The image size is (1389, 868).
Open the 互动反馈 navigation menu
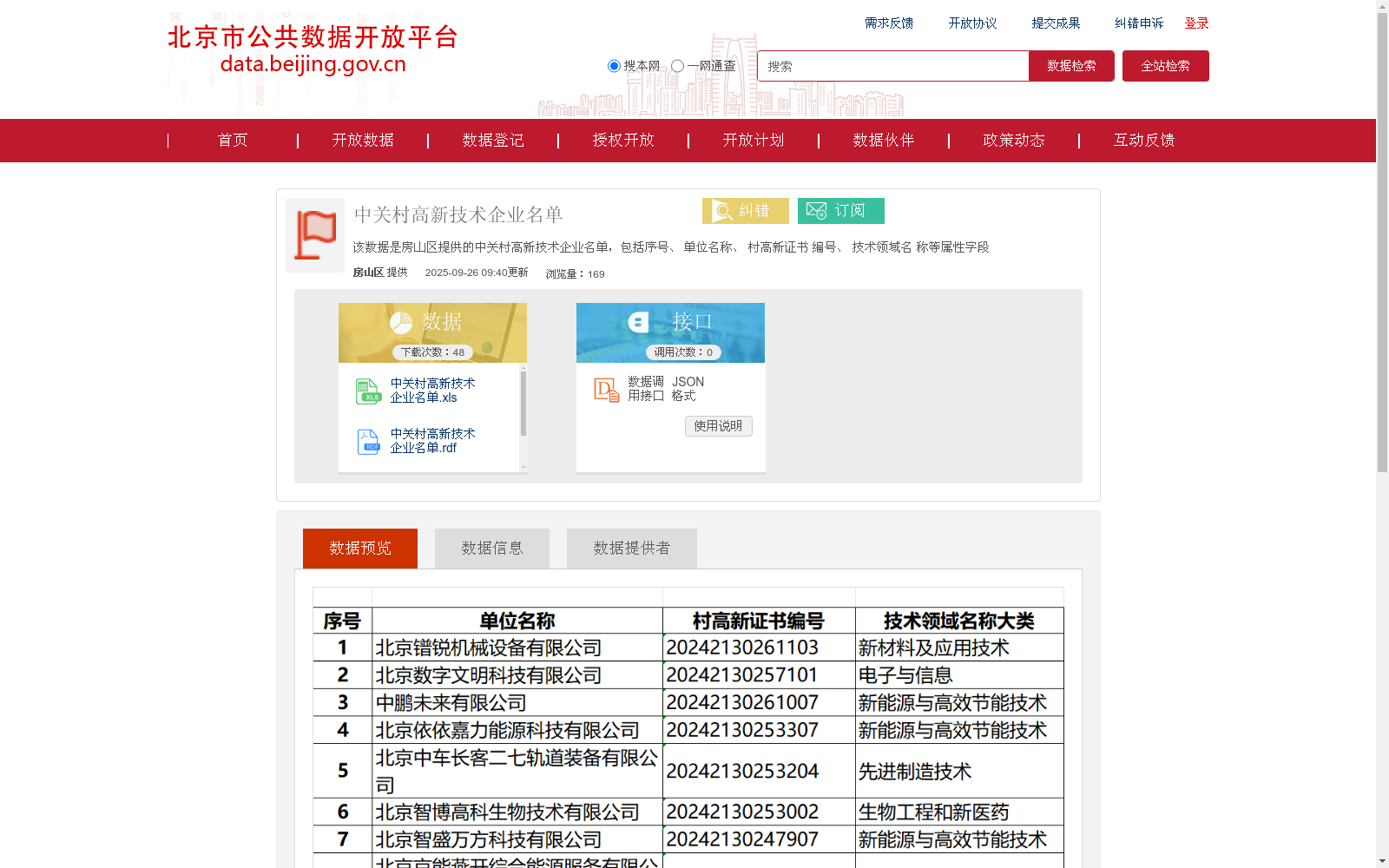(1144, 141)
